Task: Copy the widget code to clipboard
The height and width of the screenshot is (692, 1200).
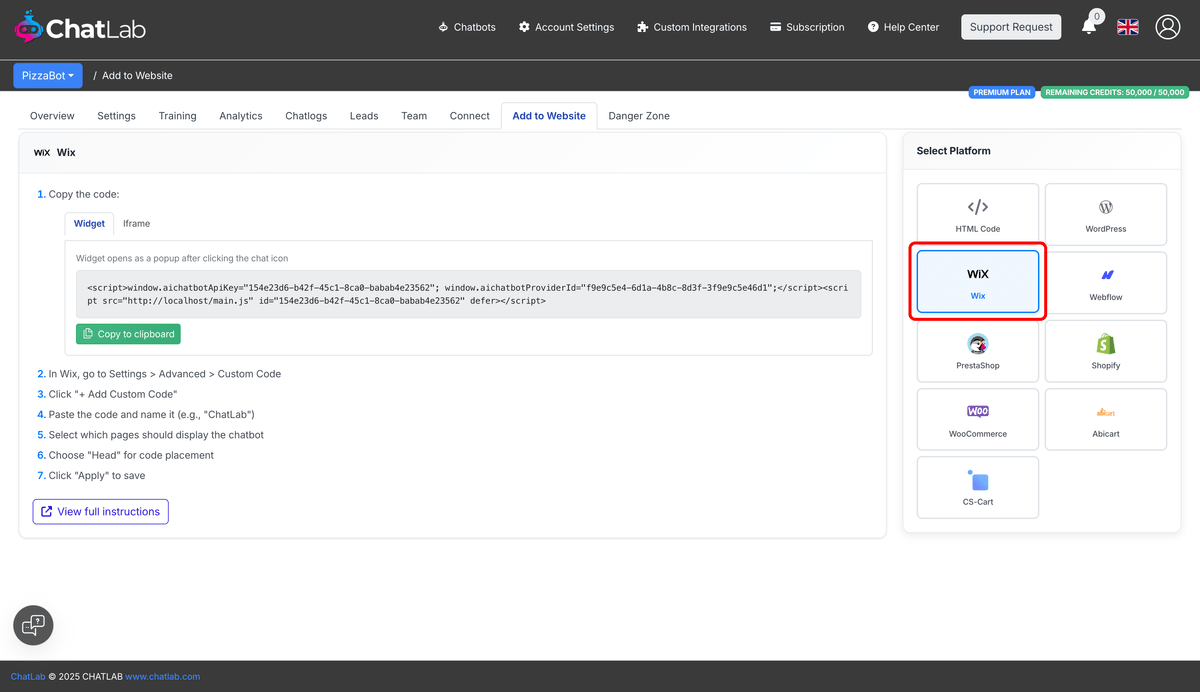Action: pyautogui.click(x=128, y=333)
